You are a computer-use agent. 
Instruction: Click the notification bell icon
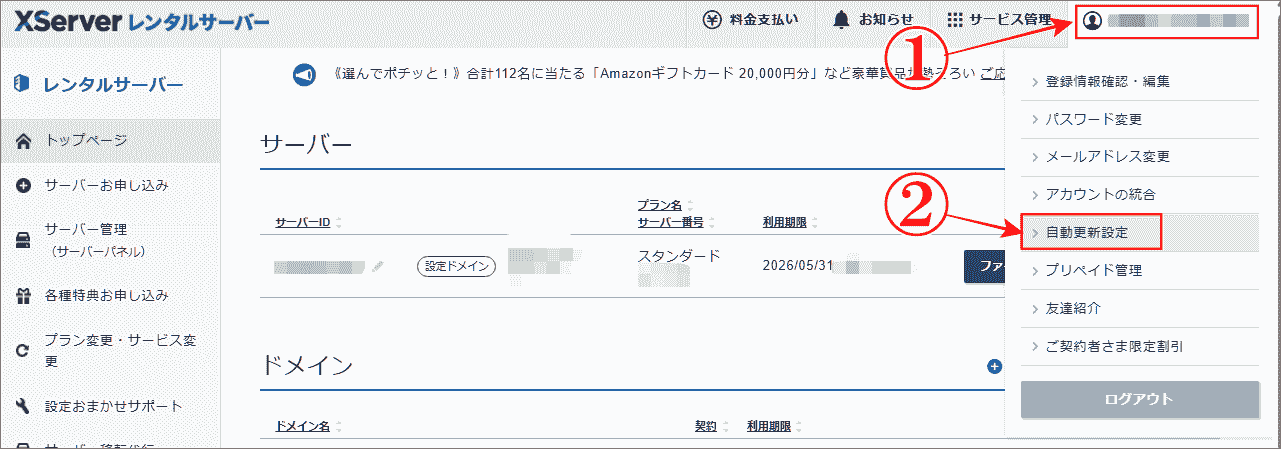842,20
